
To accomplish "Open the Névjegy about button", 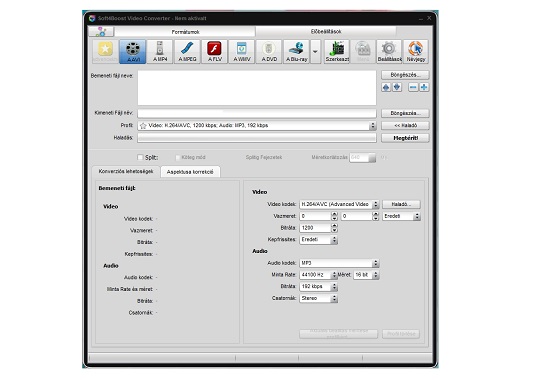I will click(416, 52).
